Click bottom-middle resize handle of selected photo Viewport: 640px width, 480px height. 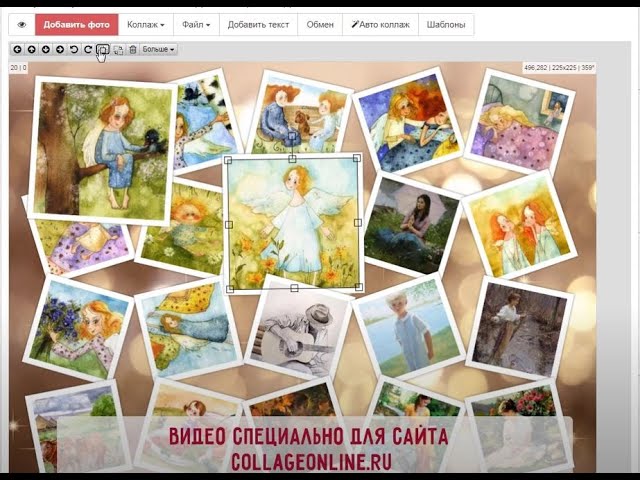pos(294,288)
